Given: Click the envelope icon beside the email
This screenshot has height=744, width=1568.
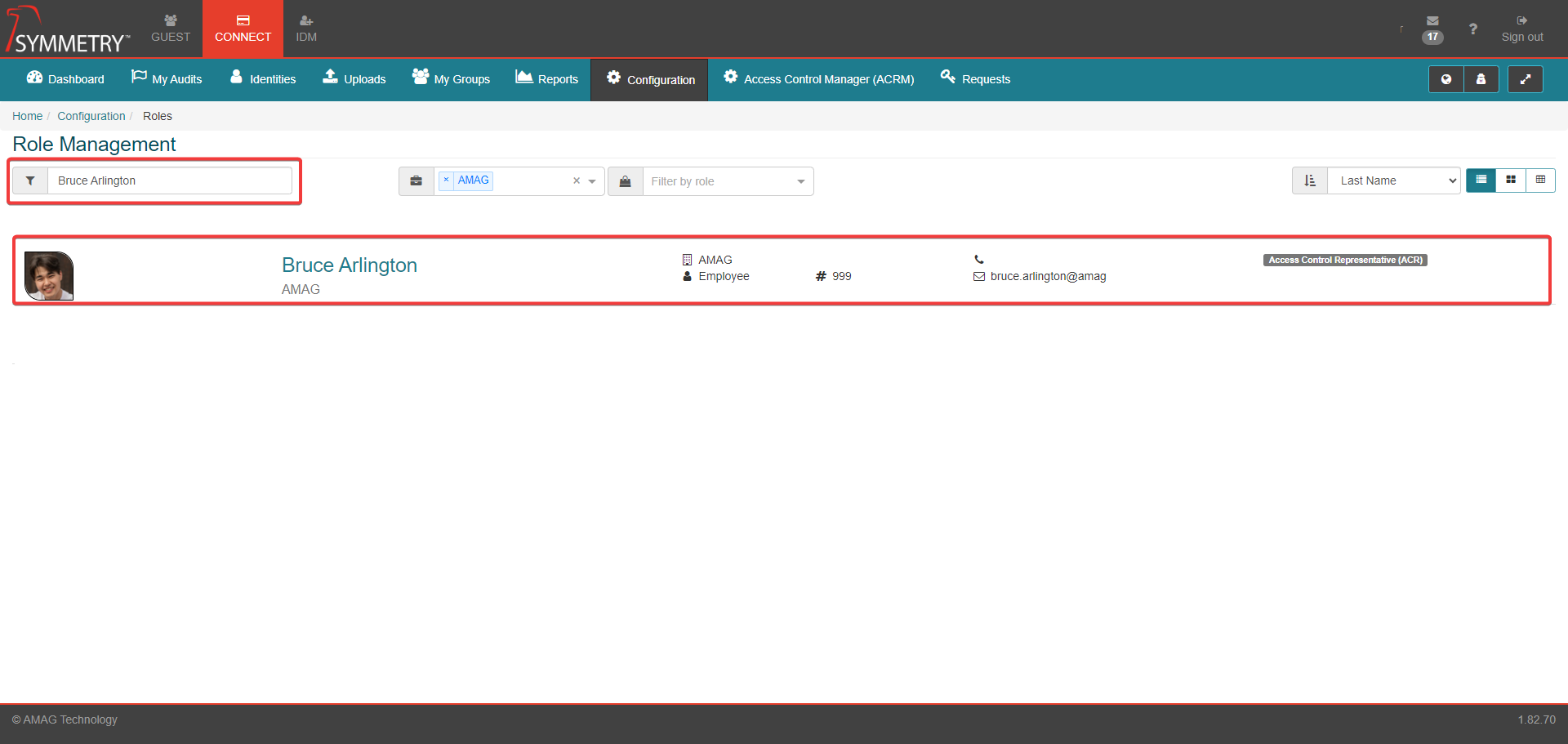Looking at the screenshot, I should pyautogui.click(x=978, y=277).
